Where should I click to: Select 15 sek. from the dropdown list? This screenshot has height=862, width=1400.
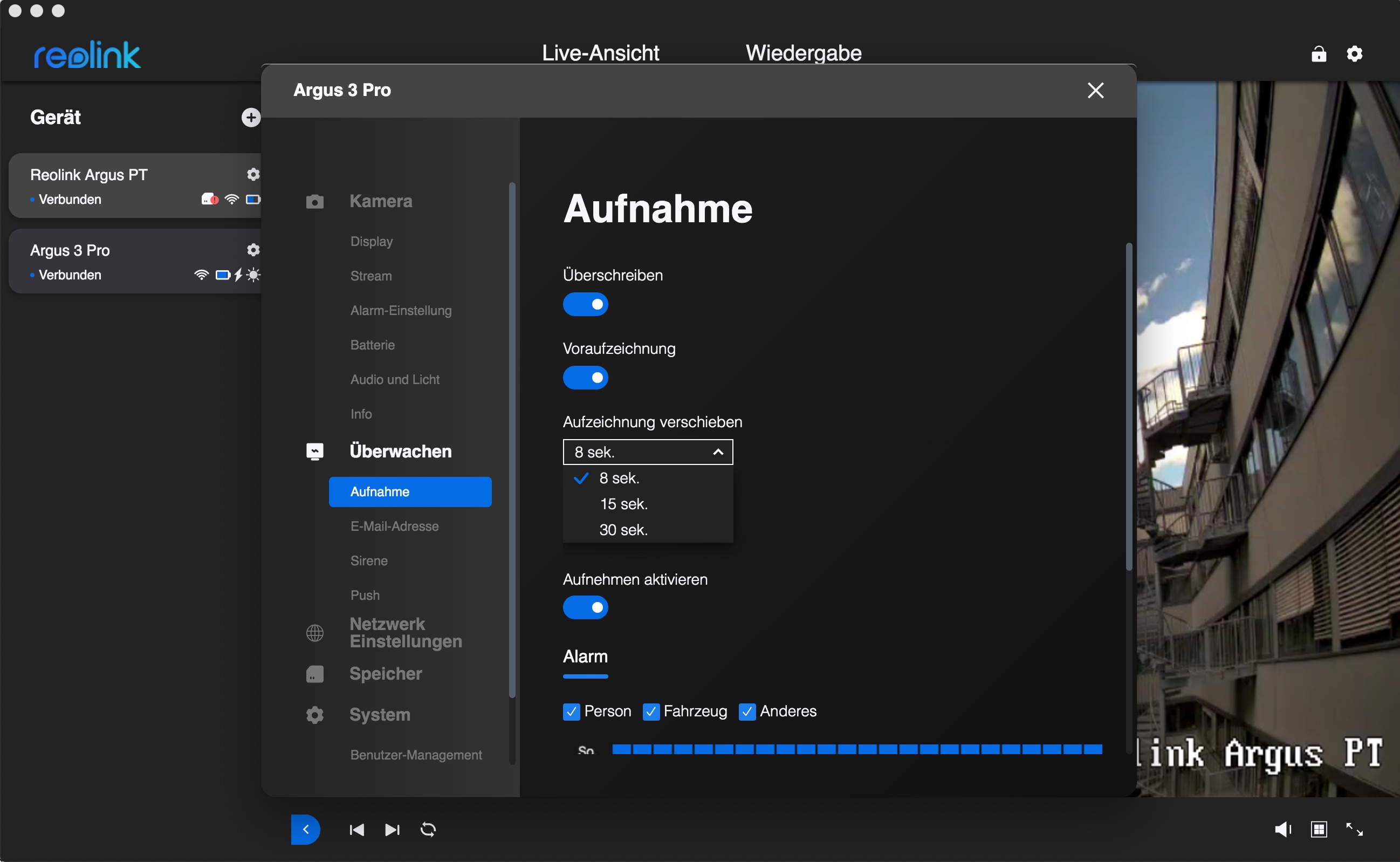coord(623,504)
